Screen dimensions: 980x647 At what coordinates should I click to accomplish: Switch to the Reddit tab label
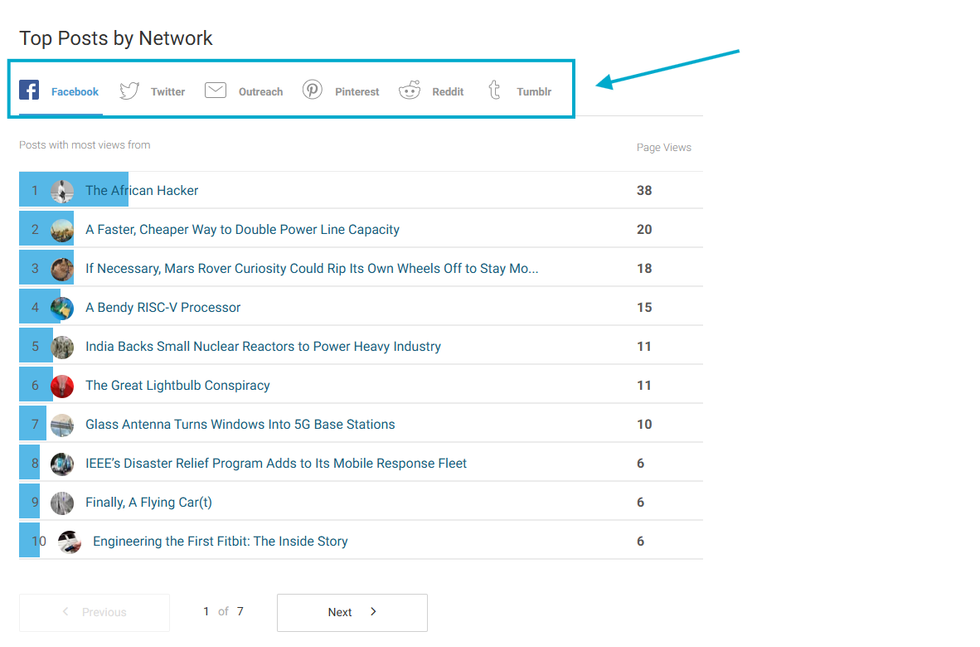coord(448,92)
